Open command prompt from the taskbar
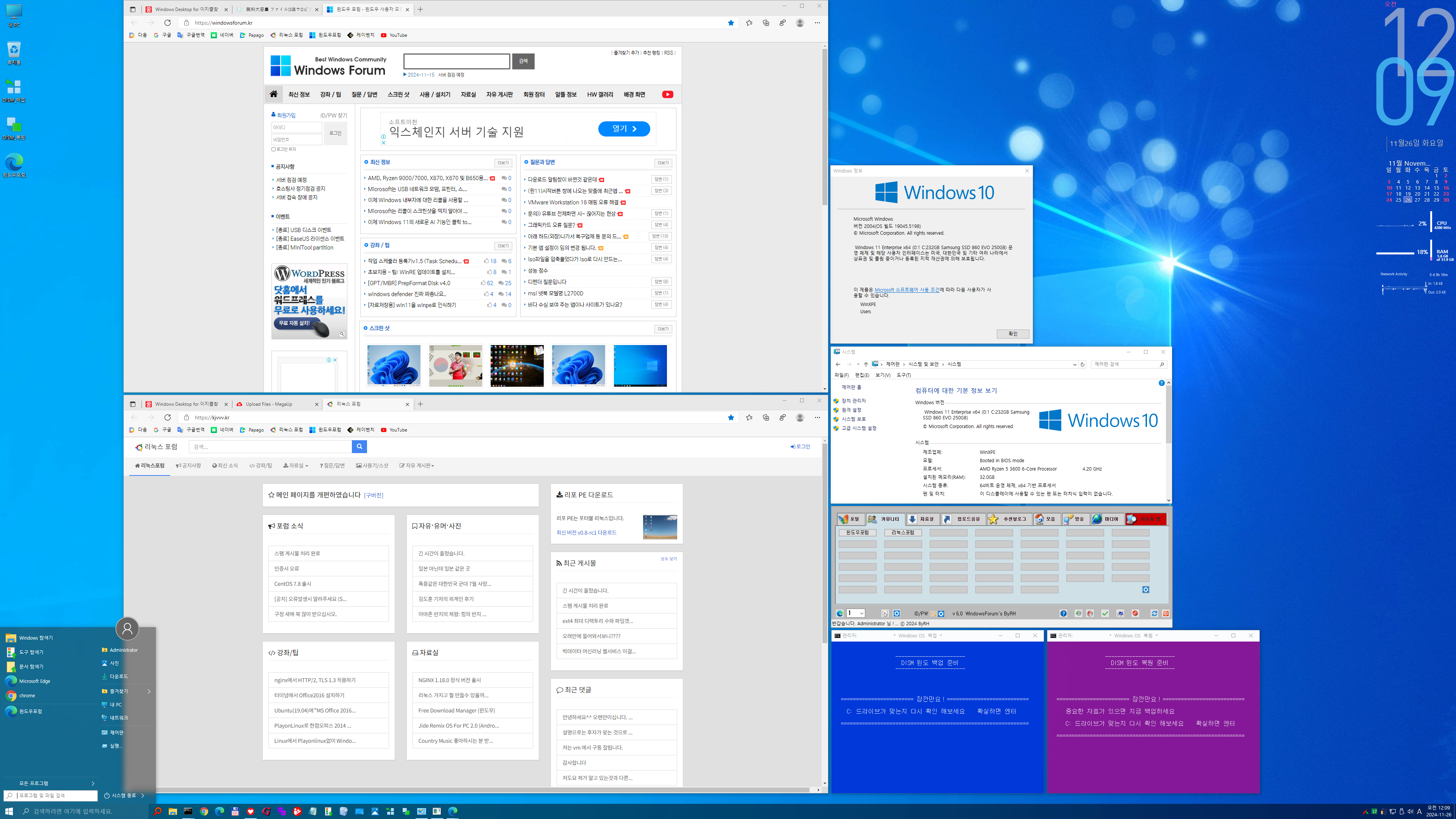 188,811
